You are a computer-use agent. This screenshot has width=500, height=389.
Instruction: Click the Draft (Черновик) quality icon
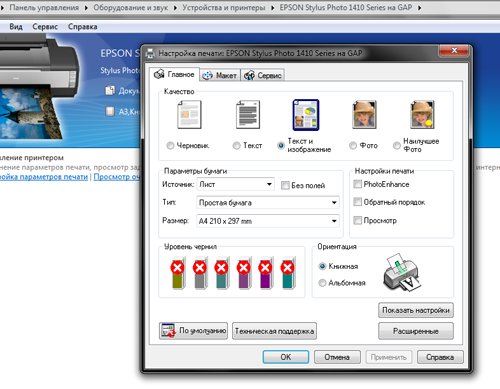[x=189, y=115]
